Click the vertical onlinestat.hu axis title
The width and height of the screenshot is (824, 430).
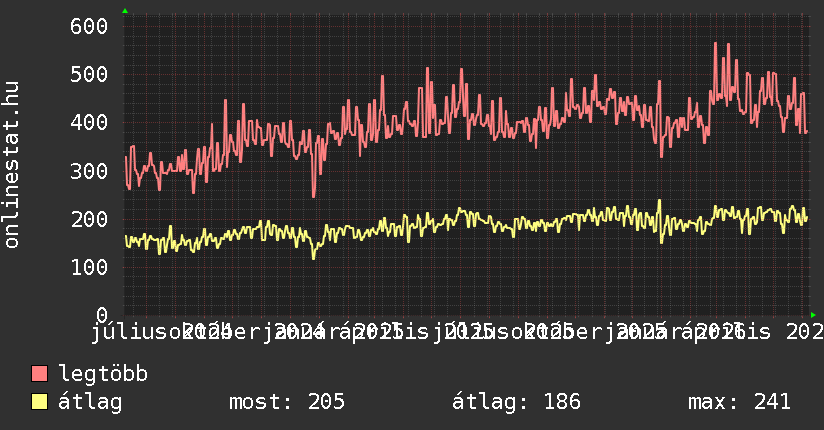pos(11,165)
